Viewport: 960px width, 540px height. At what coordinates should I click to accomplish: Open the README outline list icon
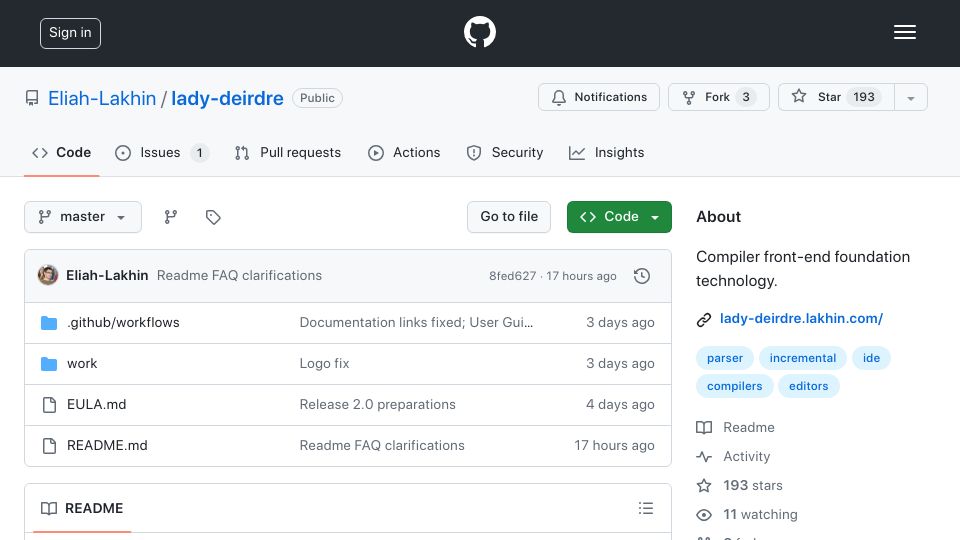(646, 508)
